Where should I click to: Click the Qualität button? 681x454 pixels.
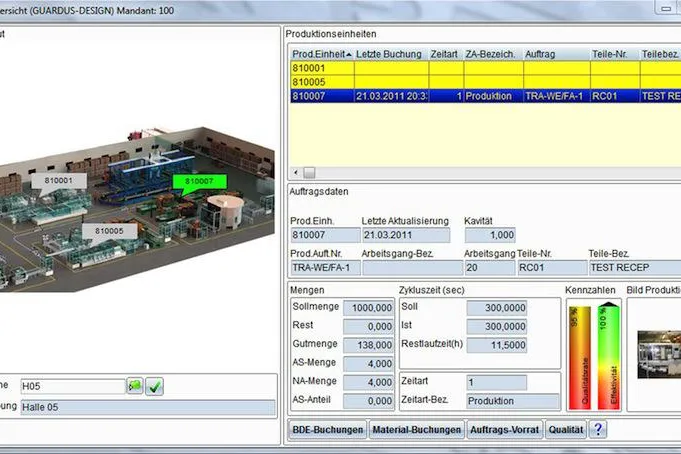coord(565,430)
